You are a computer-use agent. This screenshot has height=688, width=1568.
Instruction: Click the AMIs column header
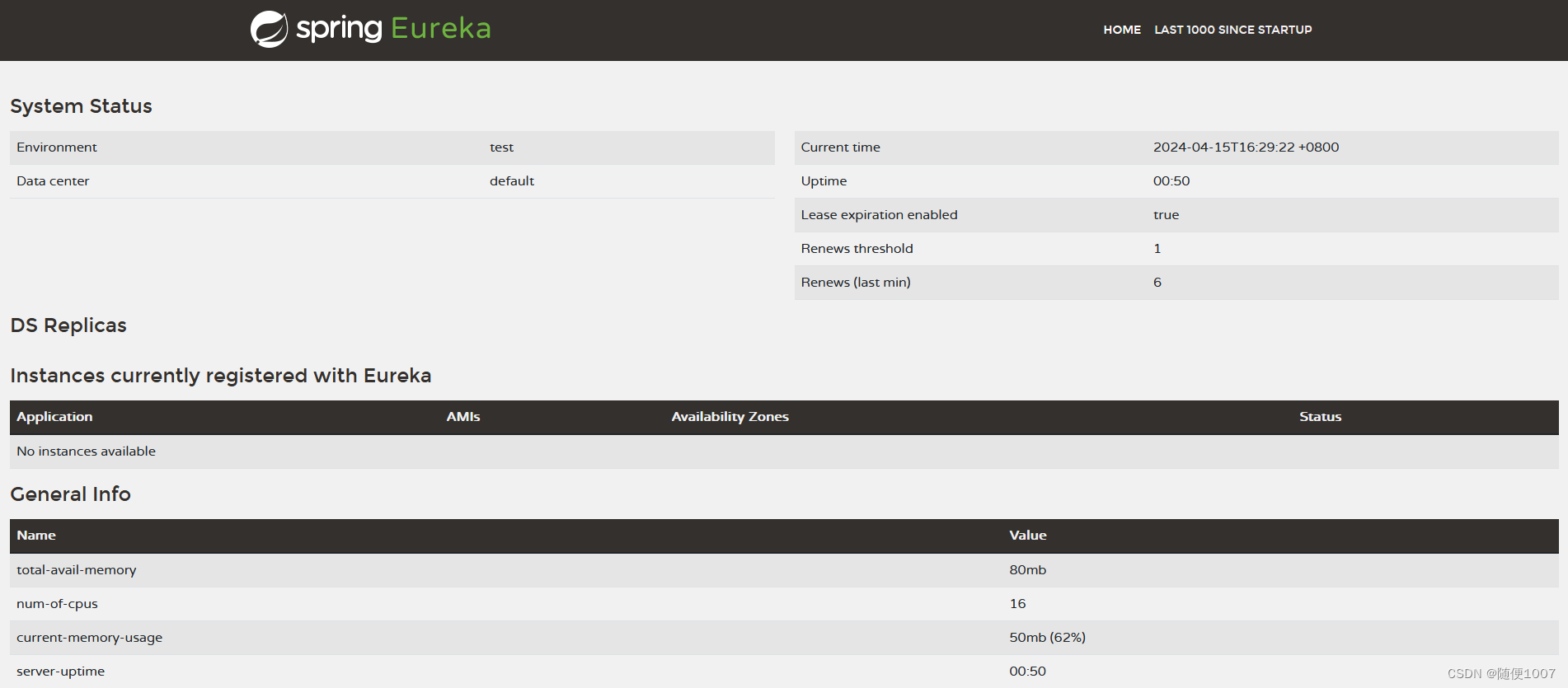(x=463, y=417)
